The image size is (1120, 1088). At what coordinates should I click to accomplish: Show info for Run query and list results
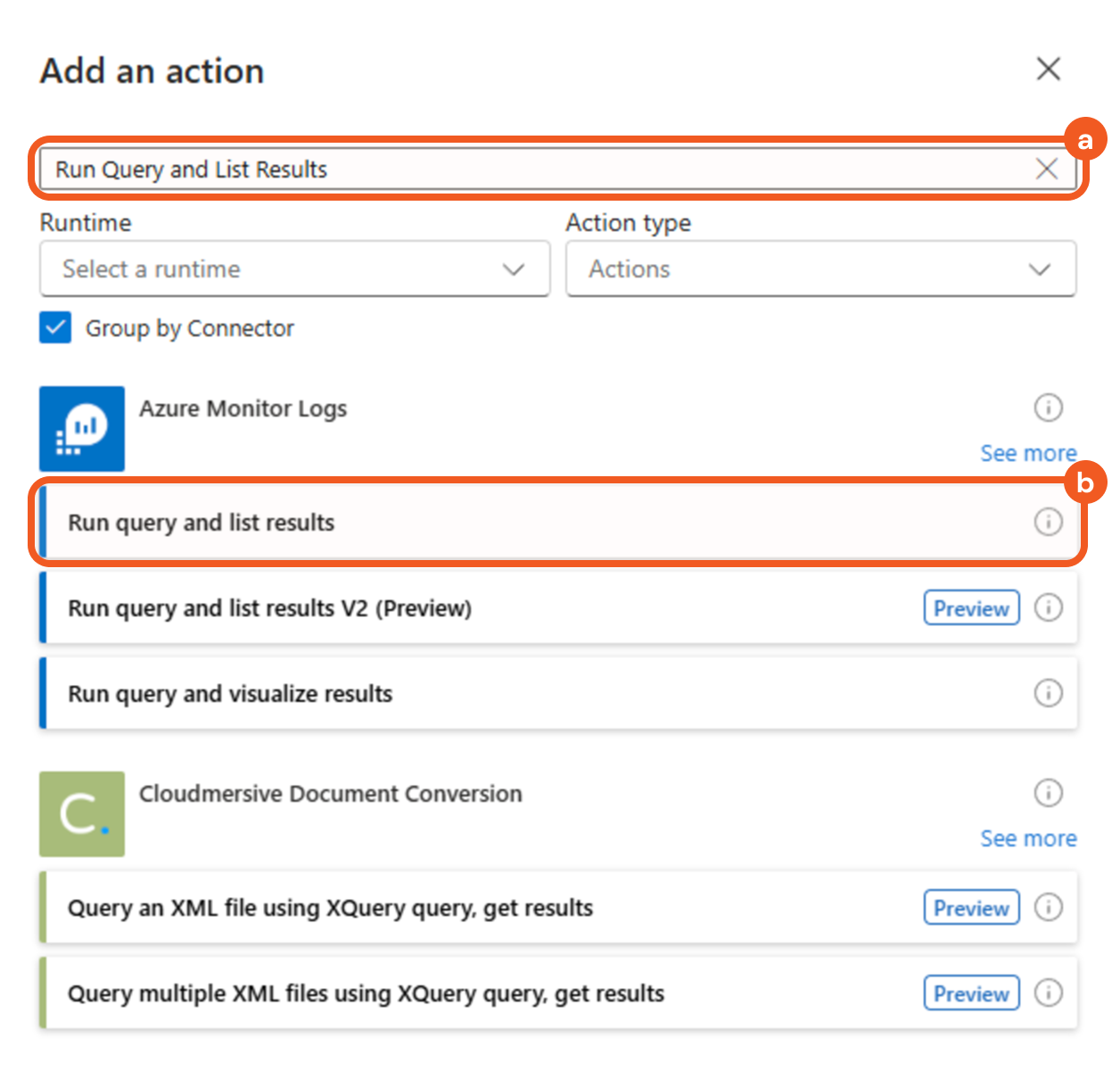(x=1048, y=522)
